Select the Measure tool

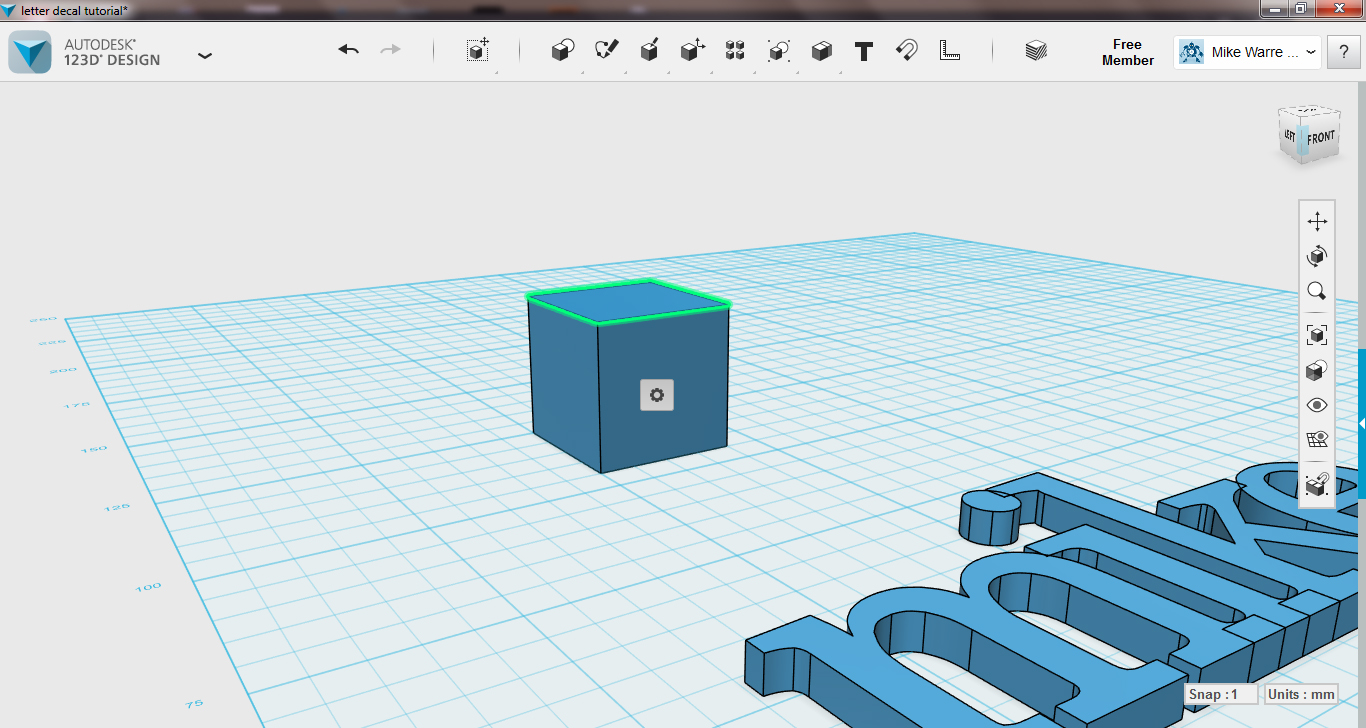(950, 51)
